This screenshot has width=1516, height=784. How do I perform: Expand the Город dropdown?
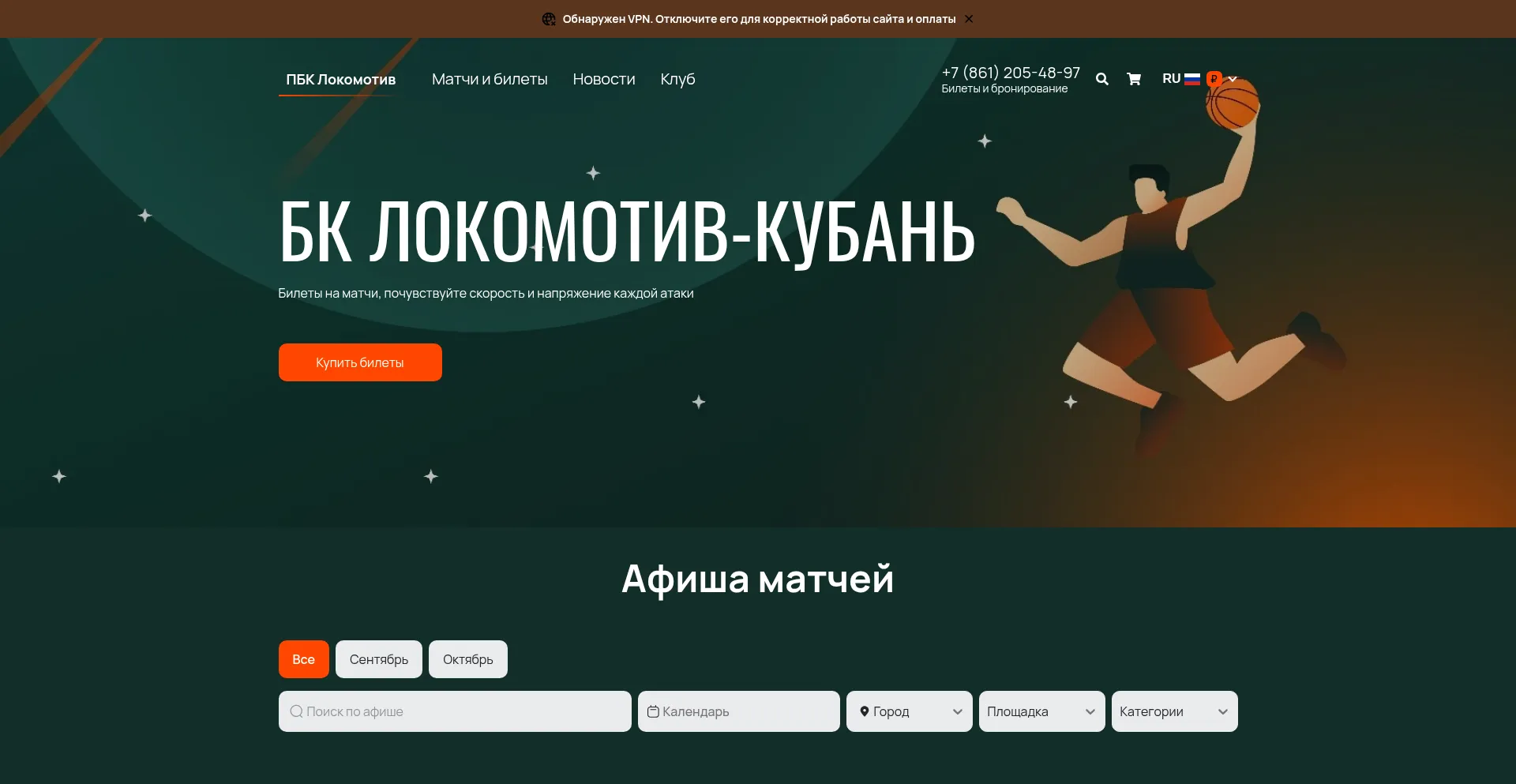pos(910,711)
